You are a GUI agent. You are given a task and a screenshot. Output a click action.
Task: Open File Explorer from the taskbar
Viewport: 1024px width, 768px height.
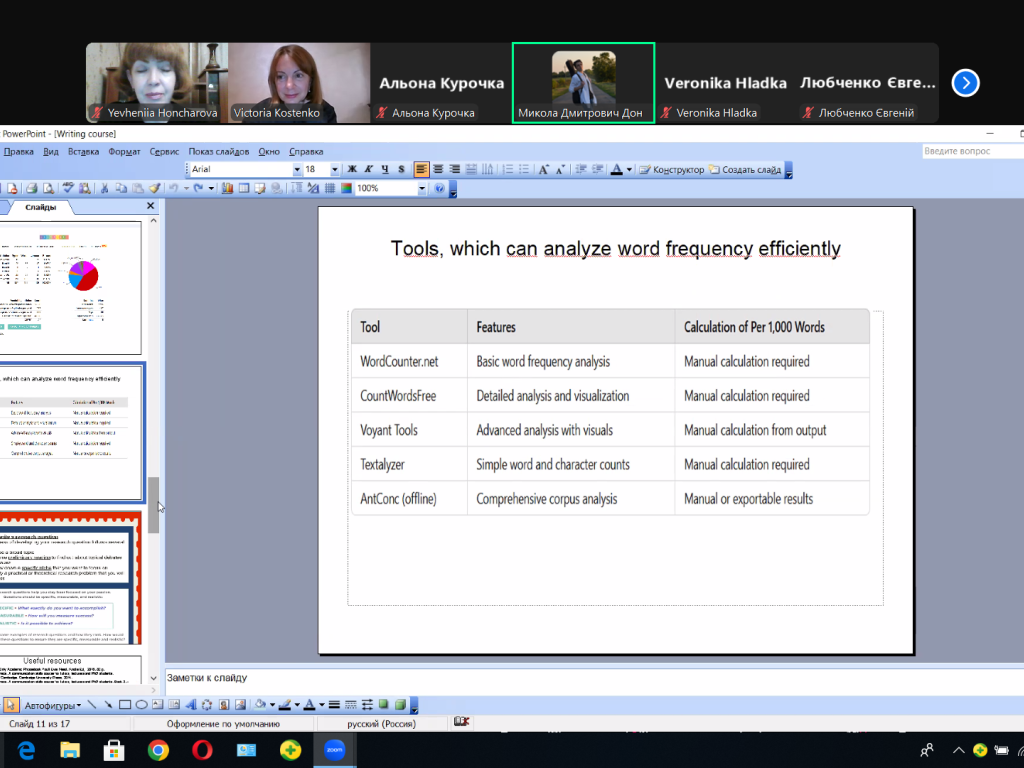pos(70,750)
